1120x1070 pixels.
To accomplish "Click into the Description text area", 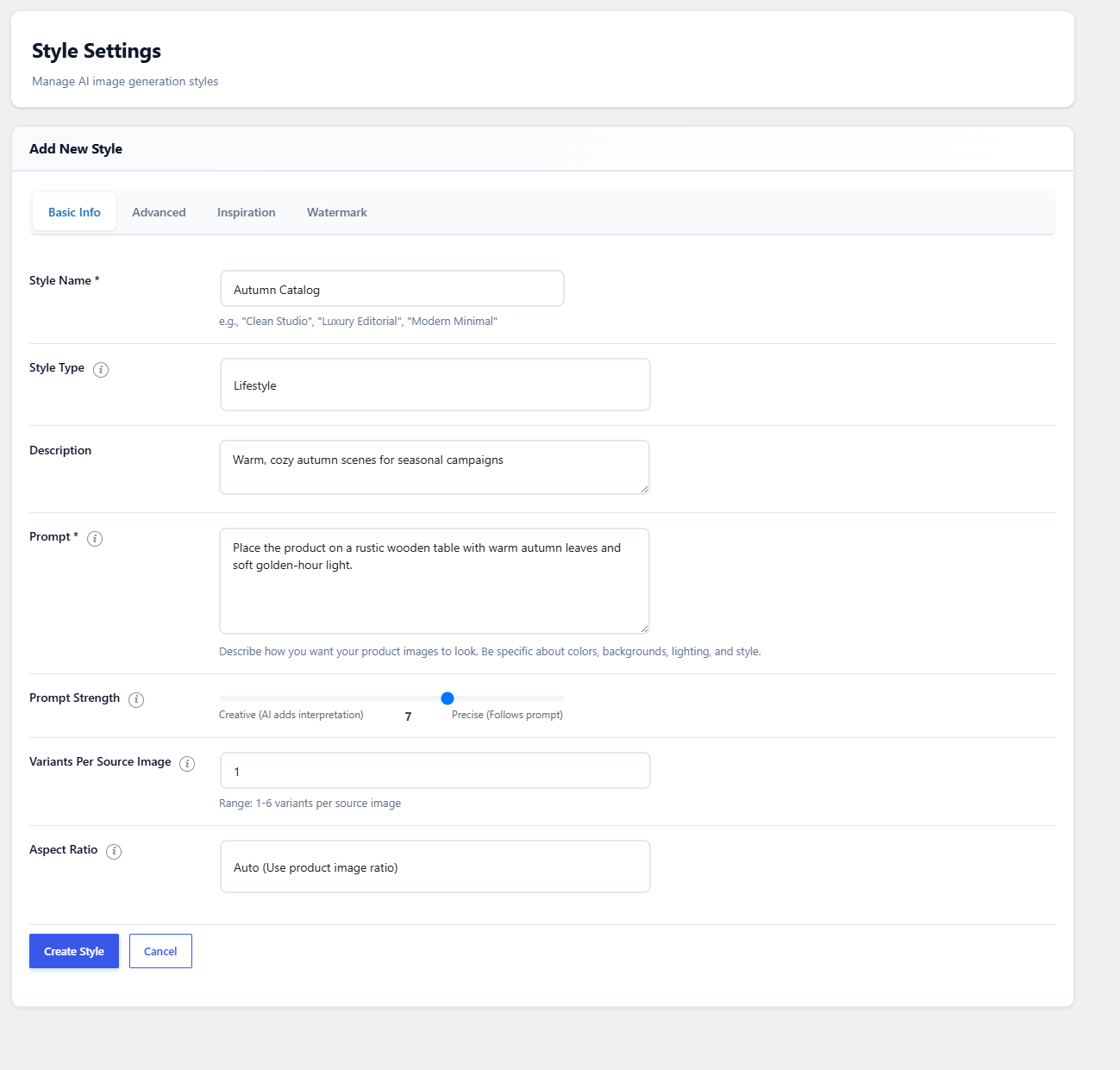I will [x=435, y=467].
